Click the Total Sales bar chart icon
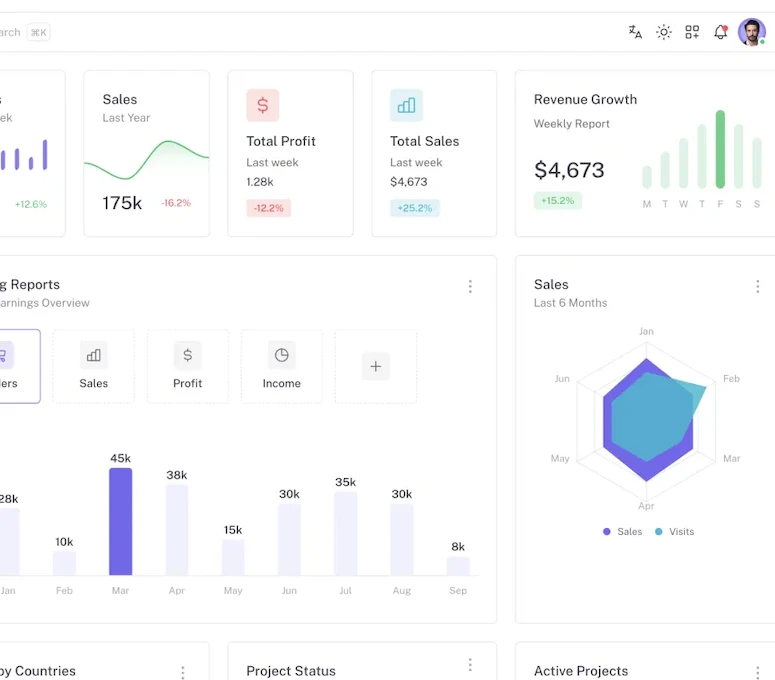Image resolution: width=775 pixels, height=680 pixels. (406, 105)
